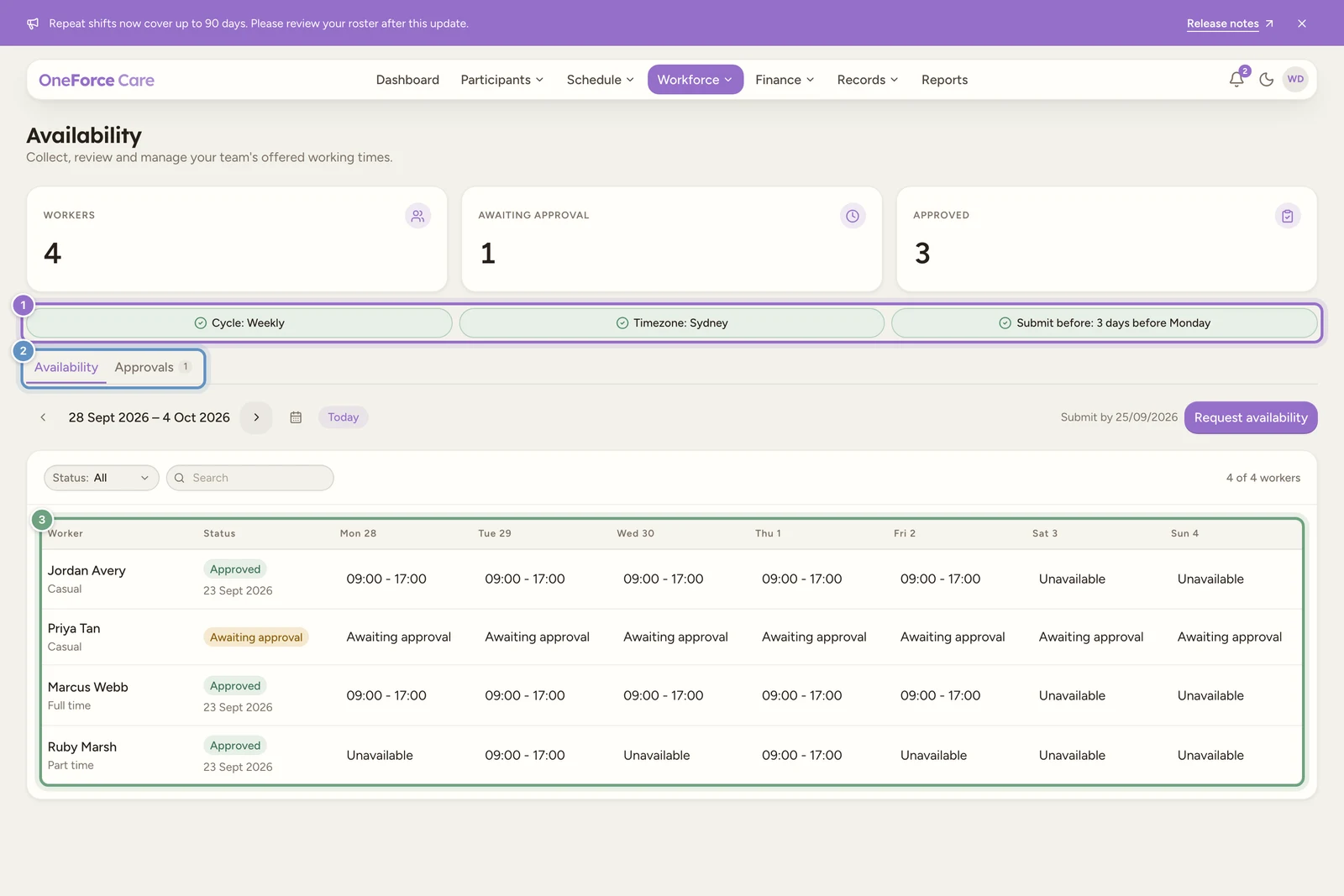Expand the Records menu
Viewport: 1344px width, 896px height.
pyautogui.click(x=868, y=80)
